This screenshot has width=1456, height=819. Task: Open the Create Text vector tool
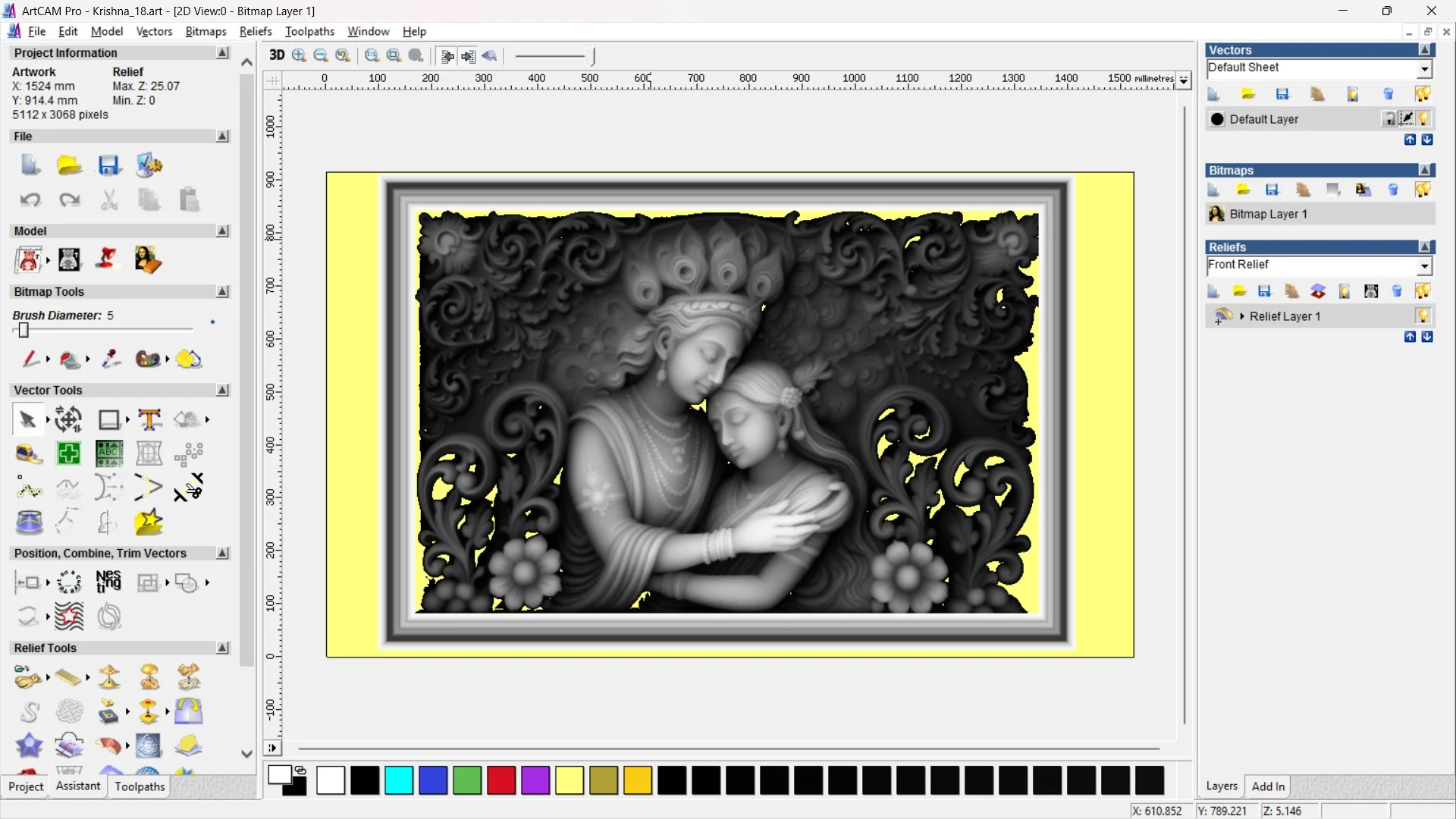[149, 419]
